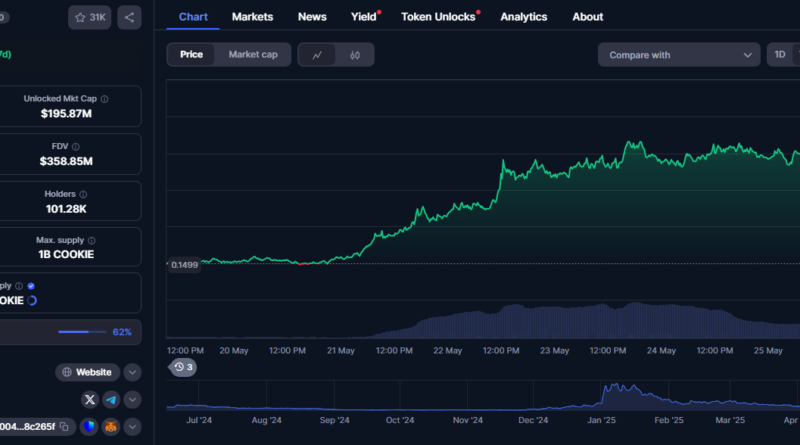Click the share icon button
800x445 pixels.
[129, 17]
